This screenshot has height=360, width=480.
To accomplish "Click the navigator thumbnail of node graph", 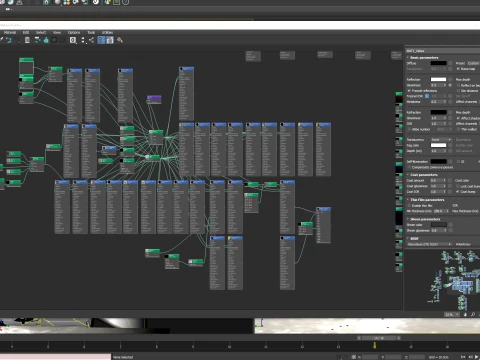I will [x=443, y=279].
